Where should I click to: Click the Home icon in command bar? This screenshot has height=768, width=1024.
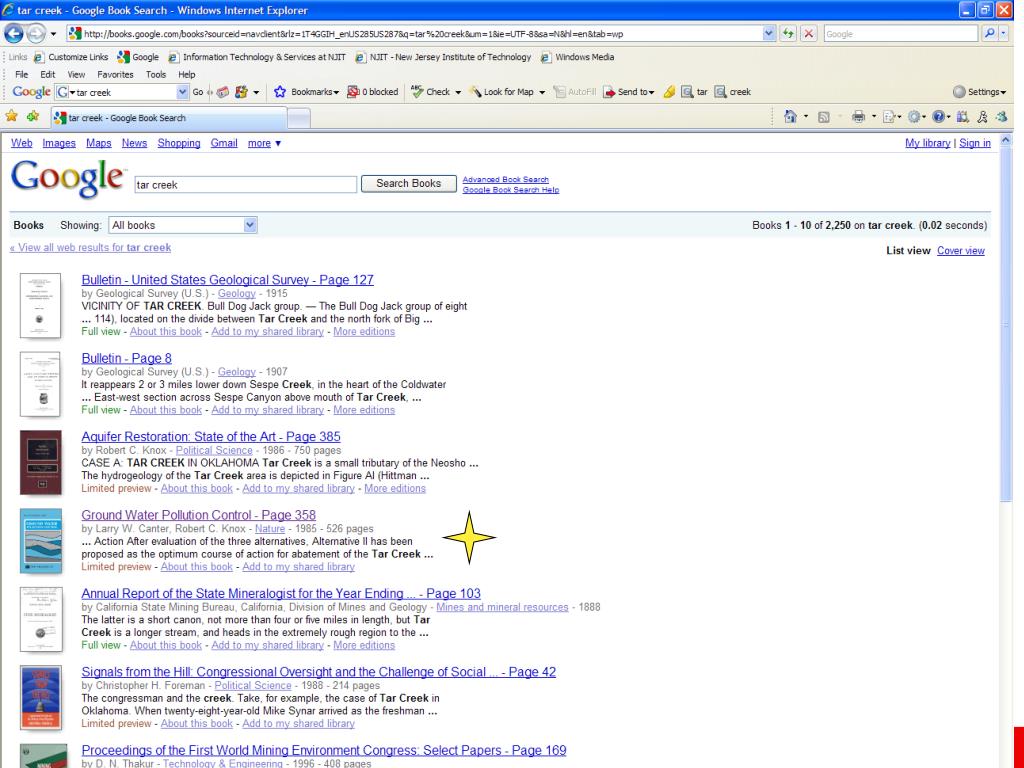[790, 117]
